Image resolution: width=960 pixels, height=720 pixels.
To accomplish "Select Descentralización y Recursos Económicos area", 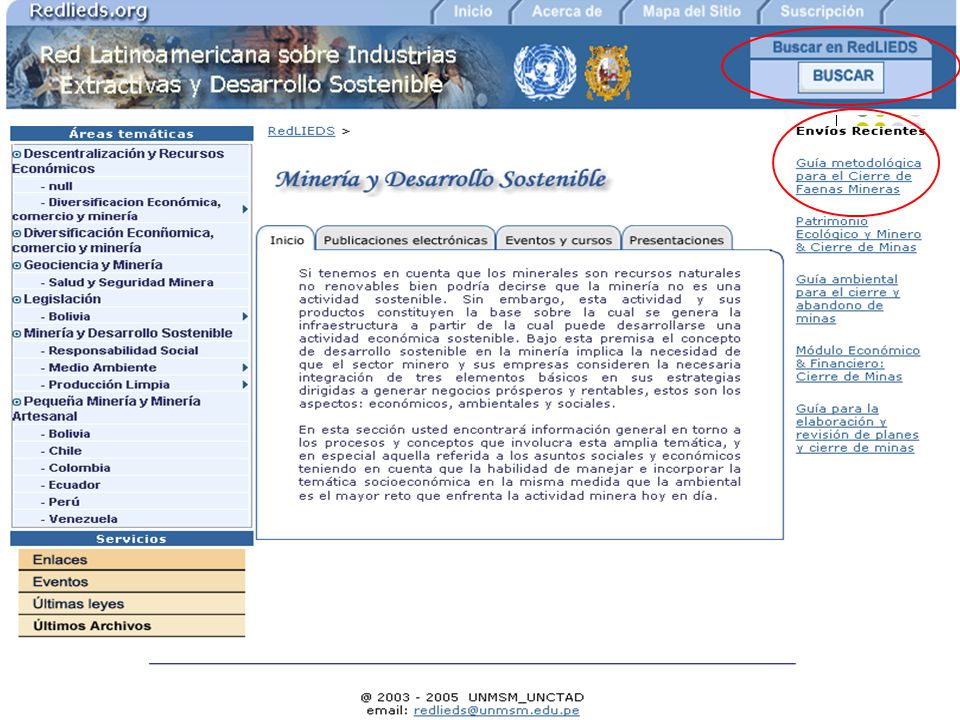I will (118, 161).
